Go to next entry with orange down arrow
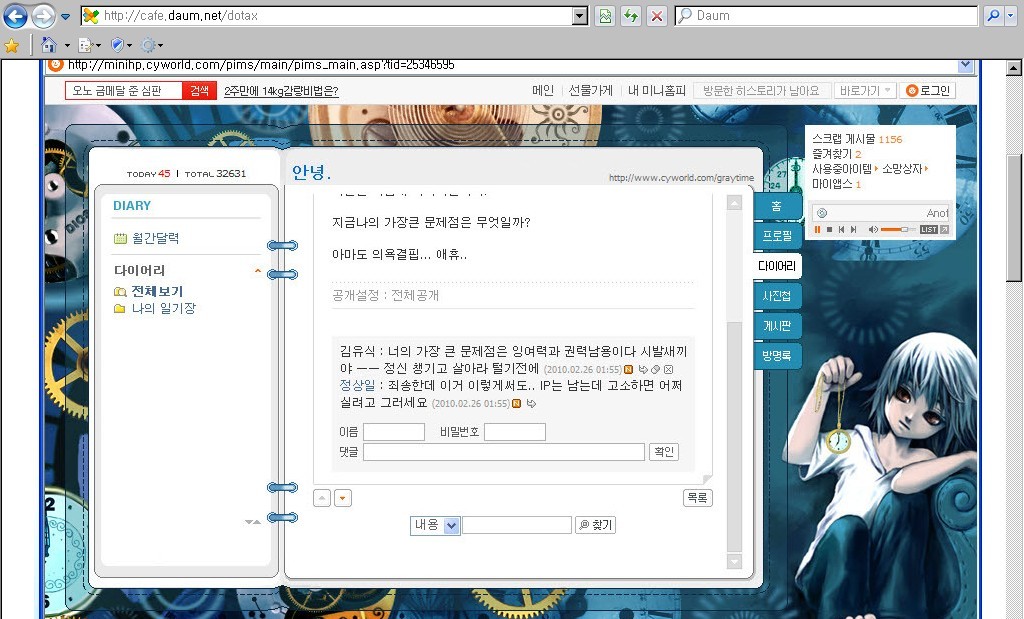The height and width of the screenshot is (619, 1024). click(343, 498)
